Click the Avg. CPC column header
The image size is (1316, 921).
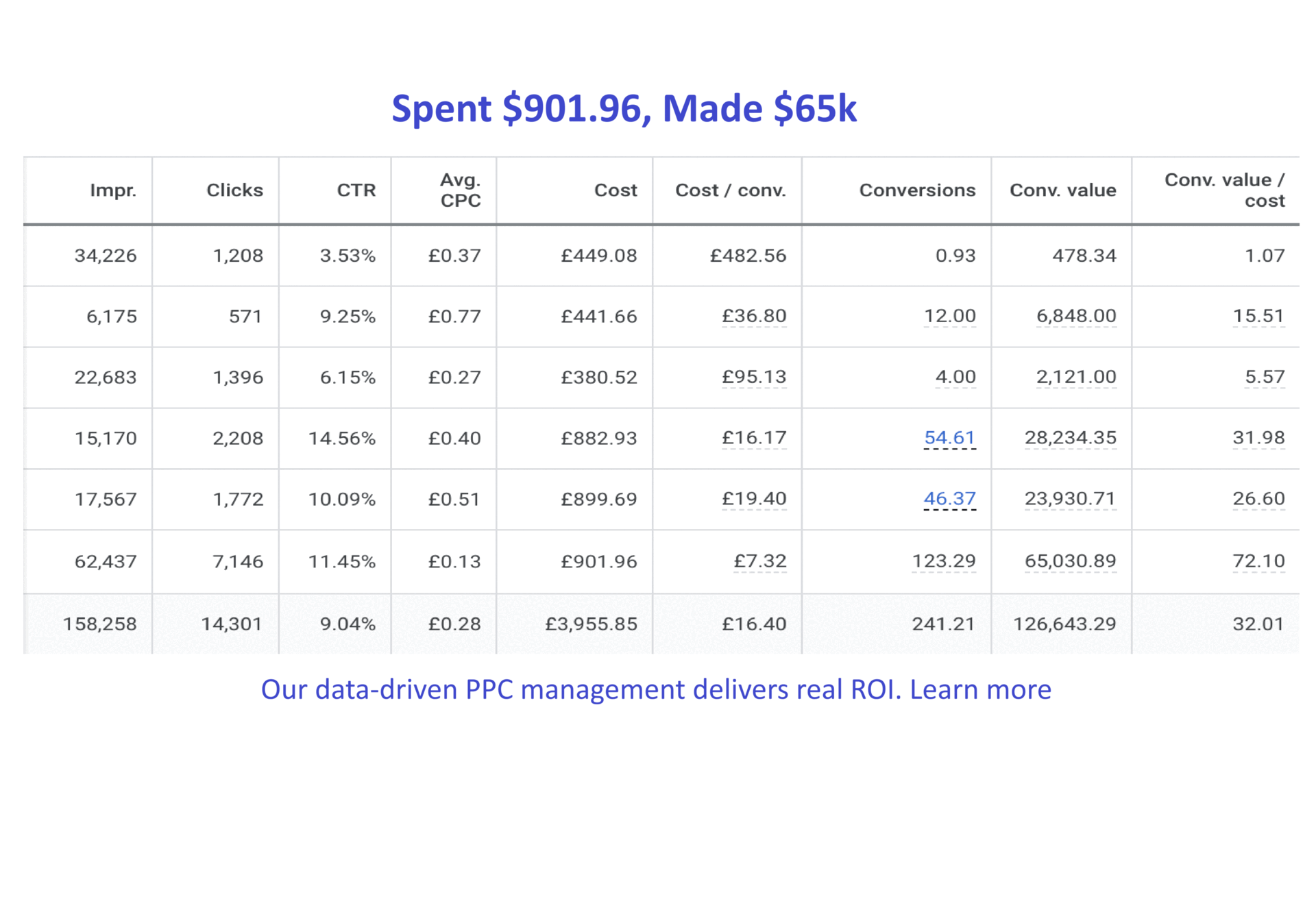(460, 190)
